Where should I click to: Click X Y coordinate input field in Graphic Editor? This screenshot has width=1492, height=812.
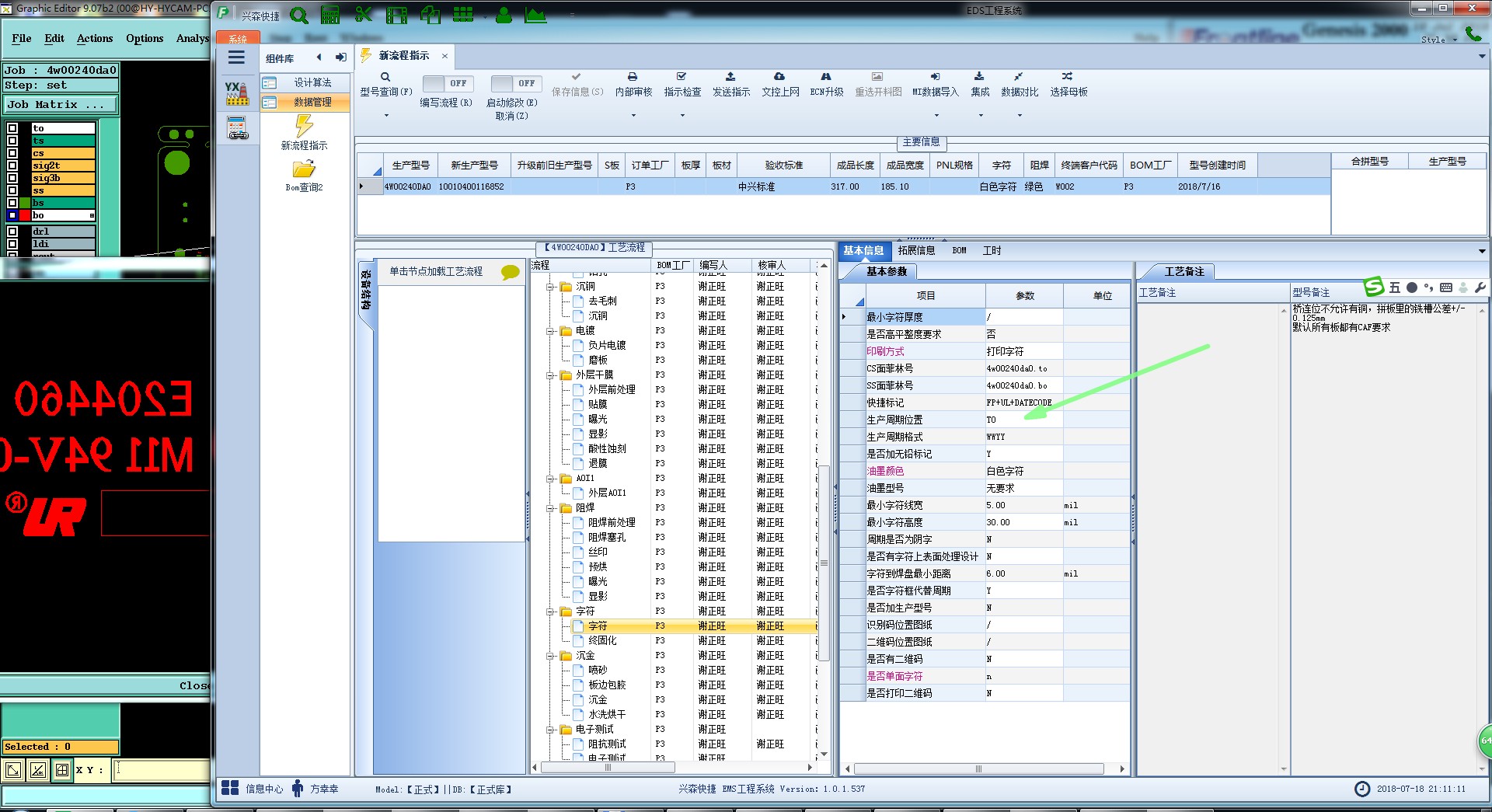point(162,770)
